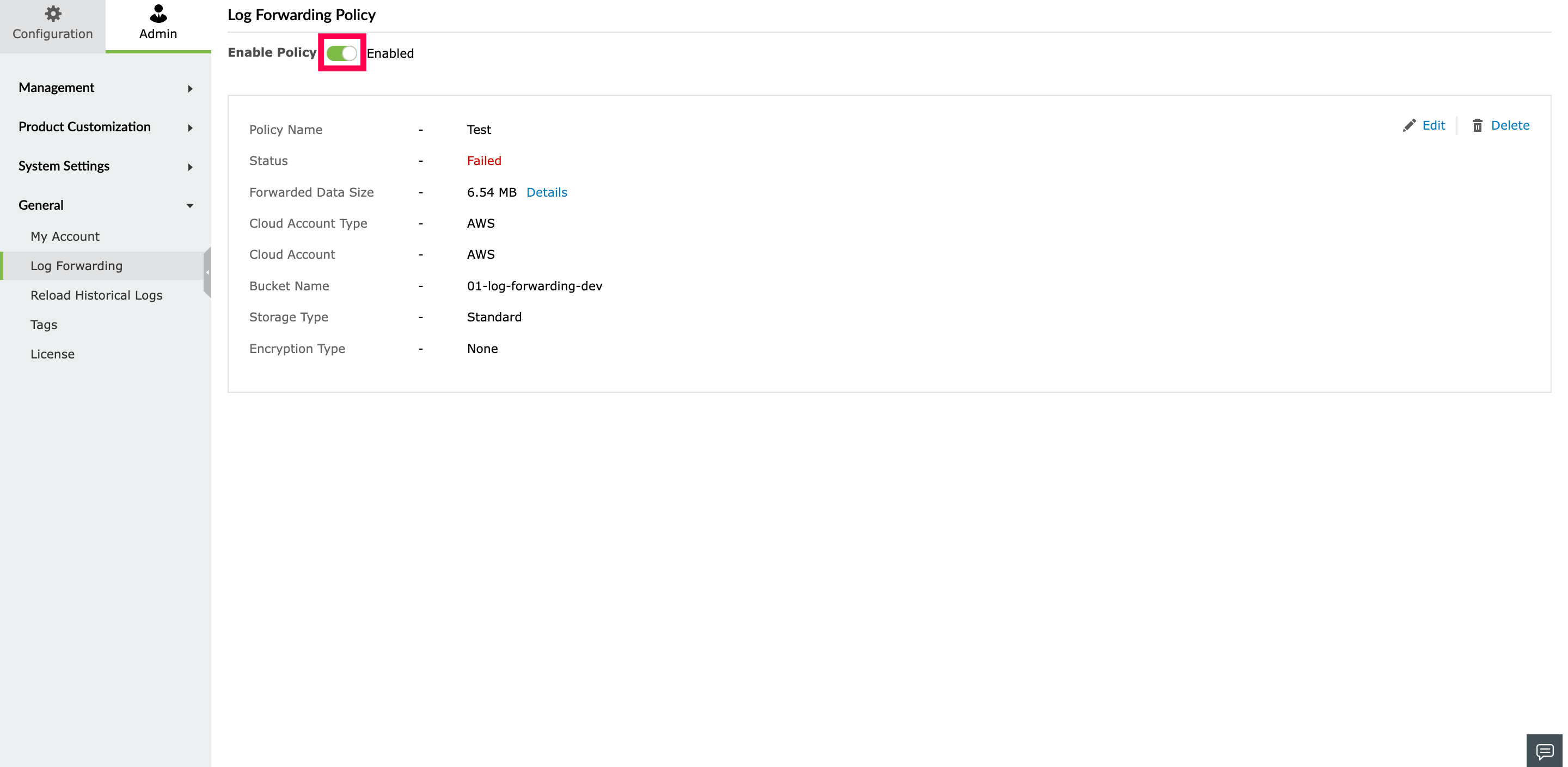Expand the Management section arrow
The height and width of the screenshot is (767, 1568).
(x=190, y=88)
